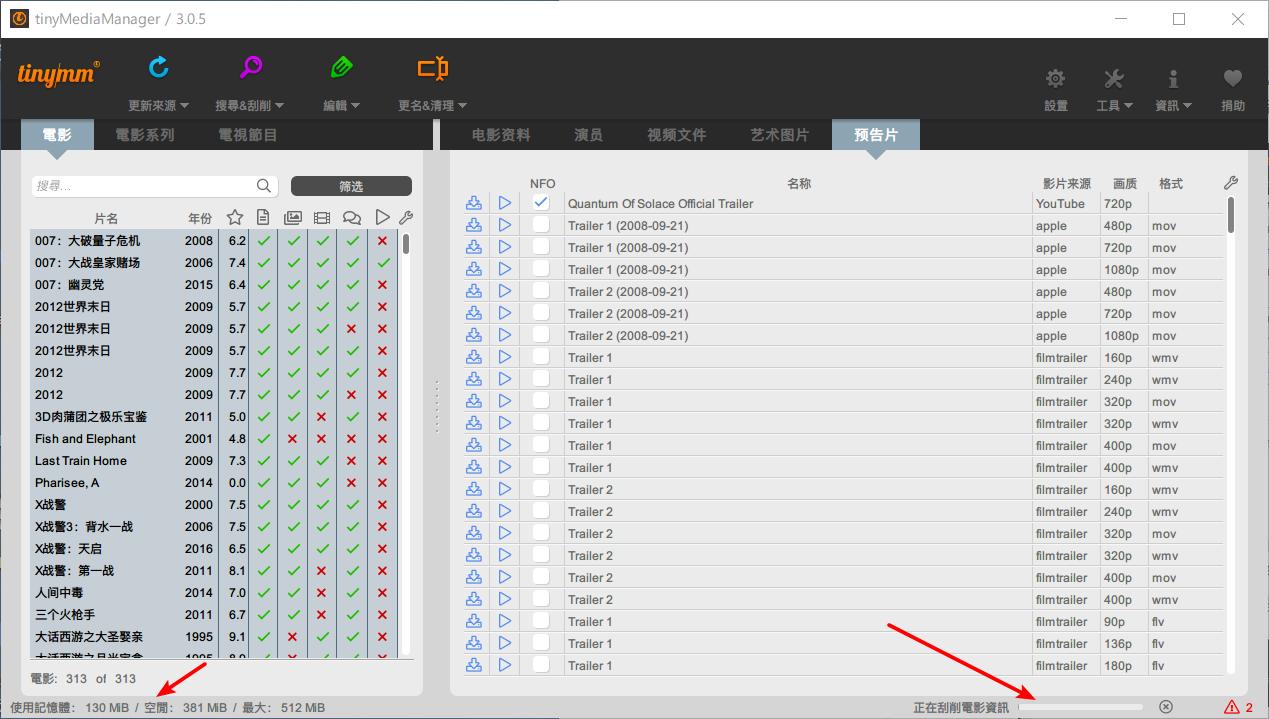
Task: Click the heart donate icon
Action: click(x=1233, y=78)
